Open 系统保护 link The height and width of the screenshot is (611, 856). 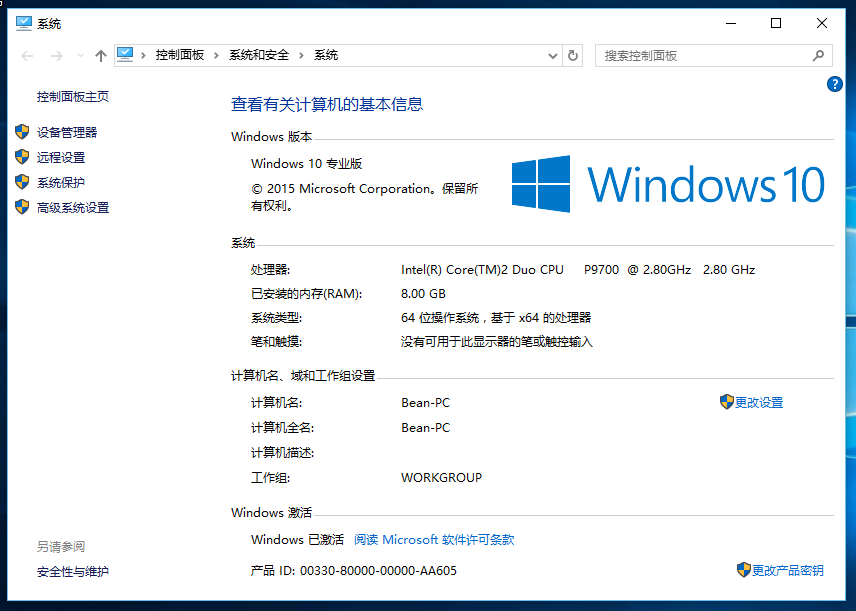click(61, 182)
